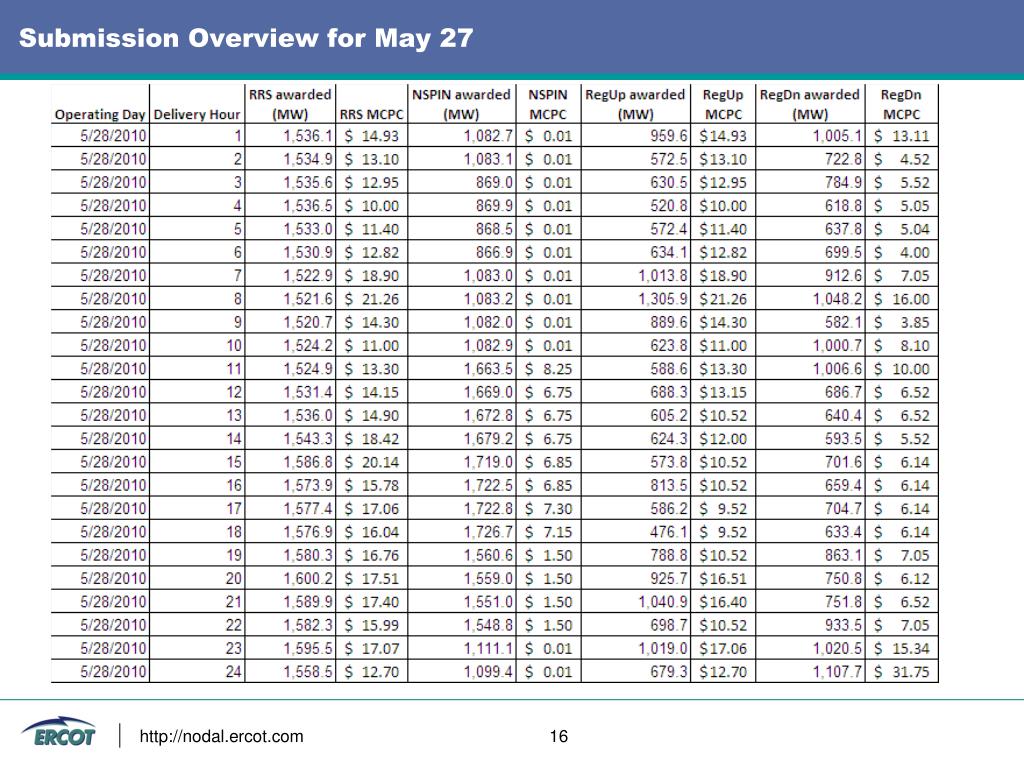Viewport: 1024px width, 768px height.
Task: Select RegUp awarded value 476.1
Action: coord(669,532)
